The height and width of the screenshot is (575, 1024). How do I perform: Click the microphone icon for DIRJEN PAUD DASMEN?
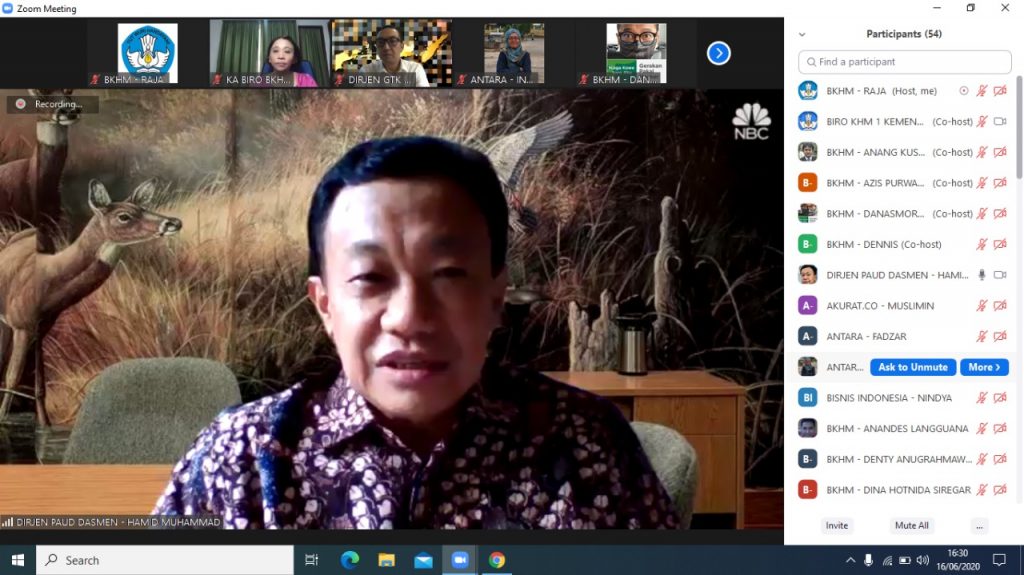pyautogui.click(x=982, y=275)
